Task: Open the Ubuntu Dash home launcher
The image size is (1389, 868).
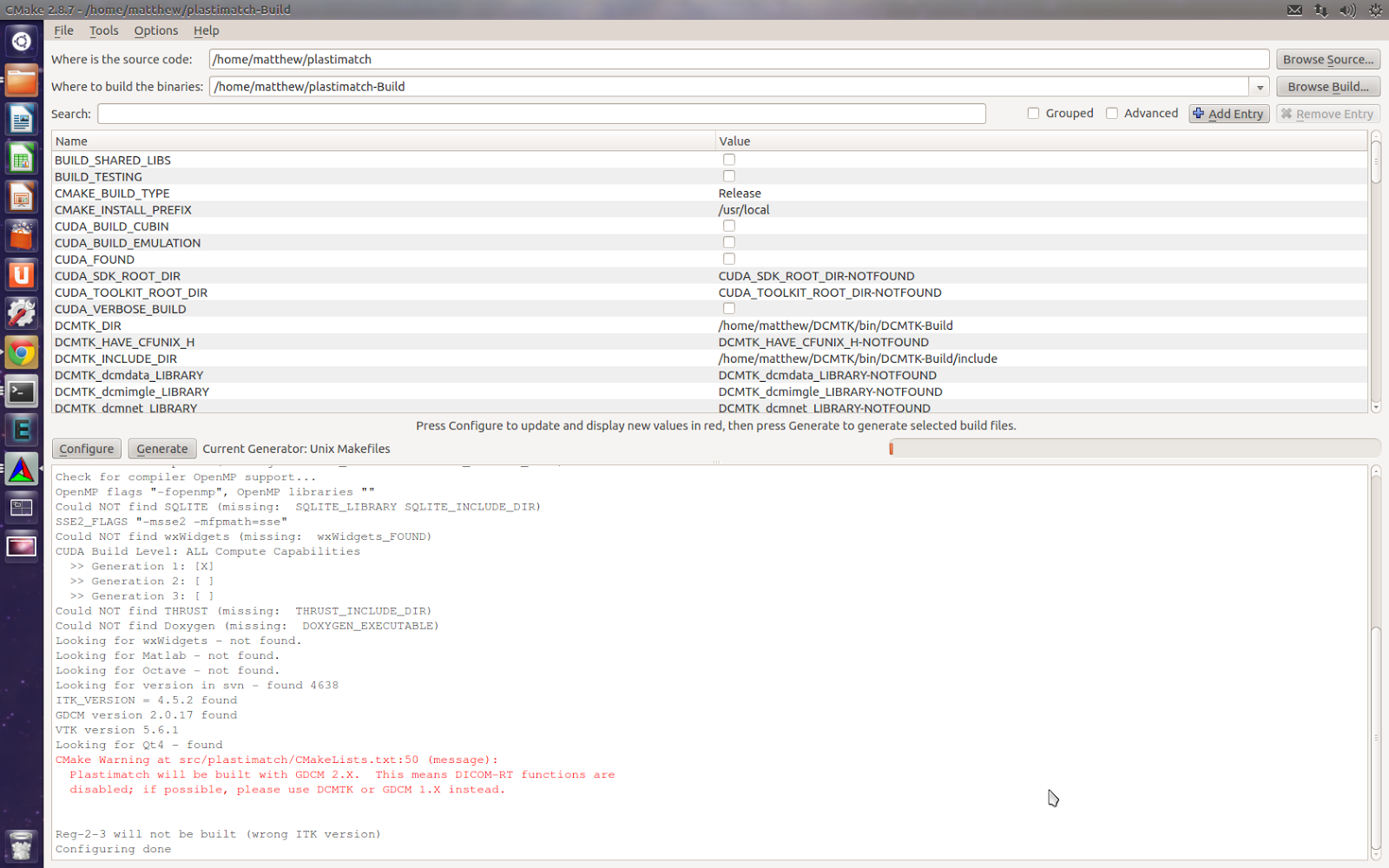Action: (22, 41)
